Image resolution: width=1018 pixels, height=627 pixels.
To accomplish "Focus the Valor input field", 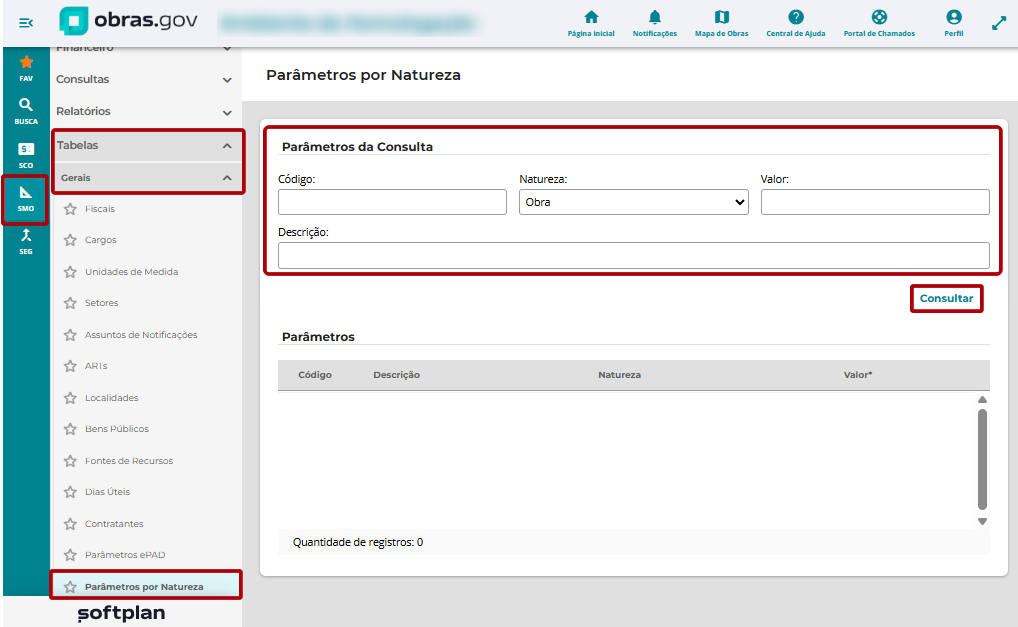I will 875,202.
